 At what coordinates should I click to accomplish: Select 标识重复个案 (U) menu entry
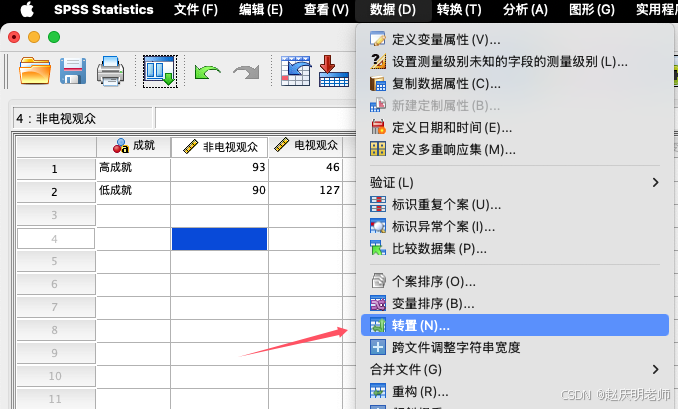(x=515, y=204)
